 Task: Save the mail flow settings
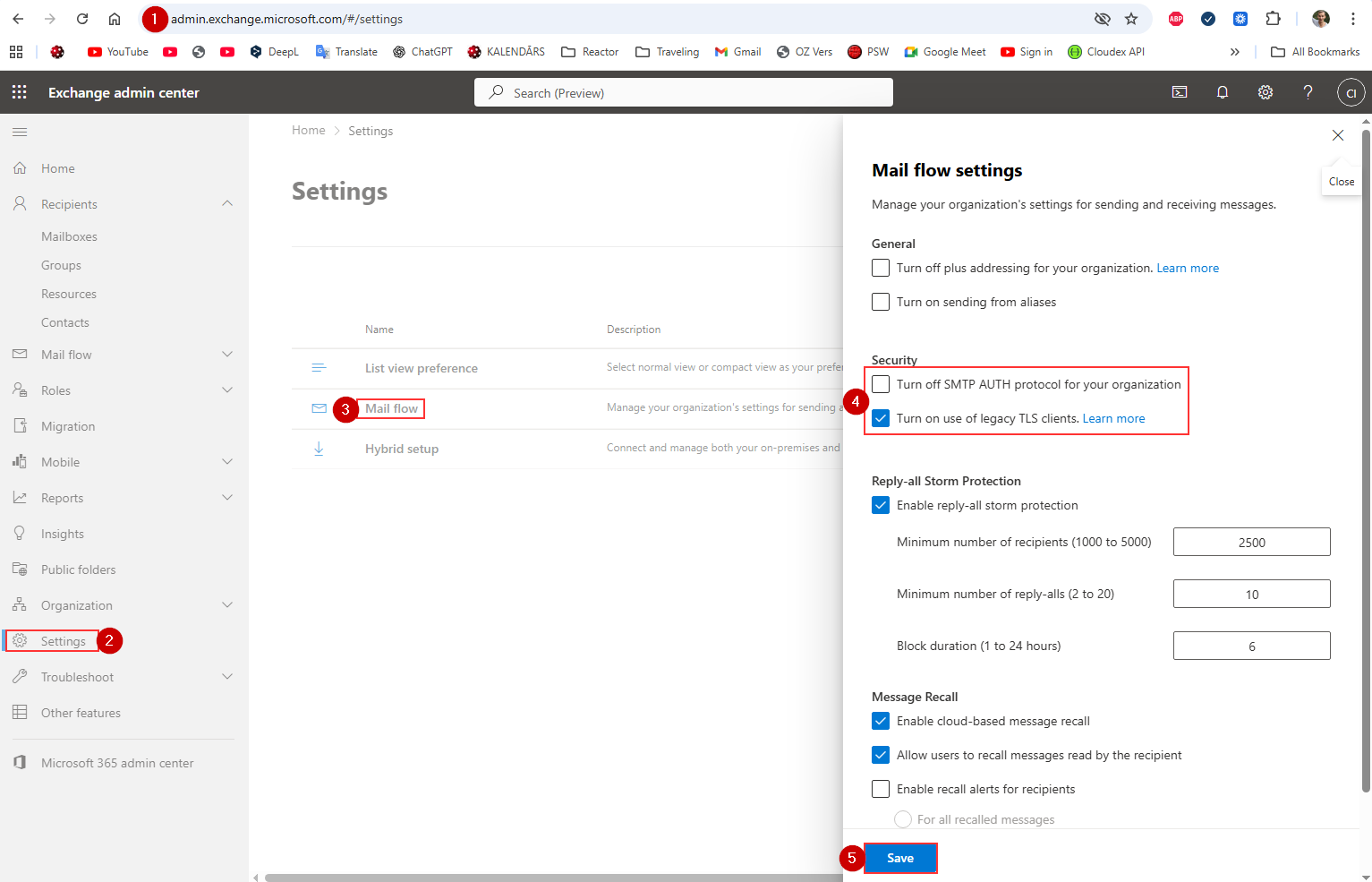pos(899,858)
